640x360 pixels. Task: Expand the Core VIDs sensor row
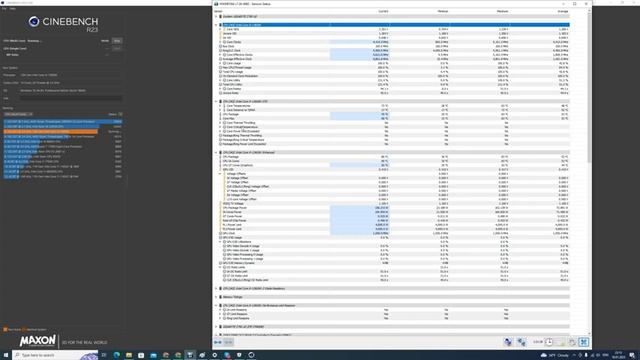tap(220, 29)
